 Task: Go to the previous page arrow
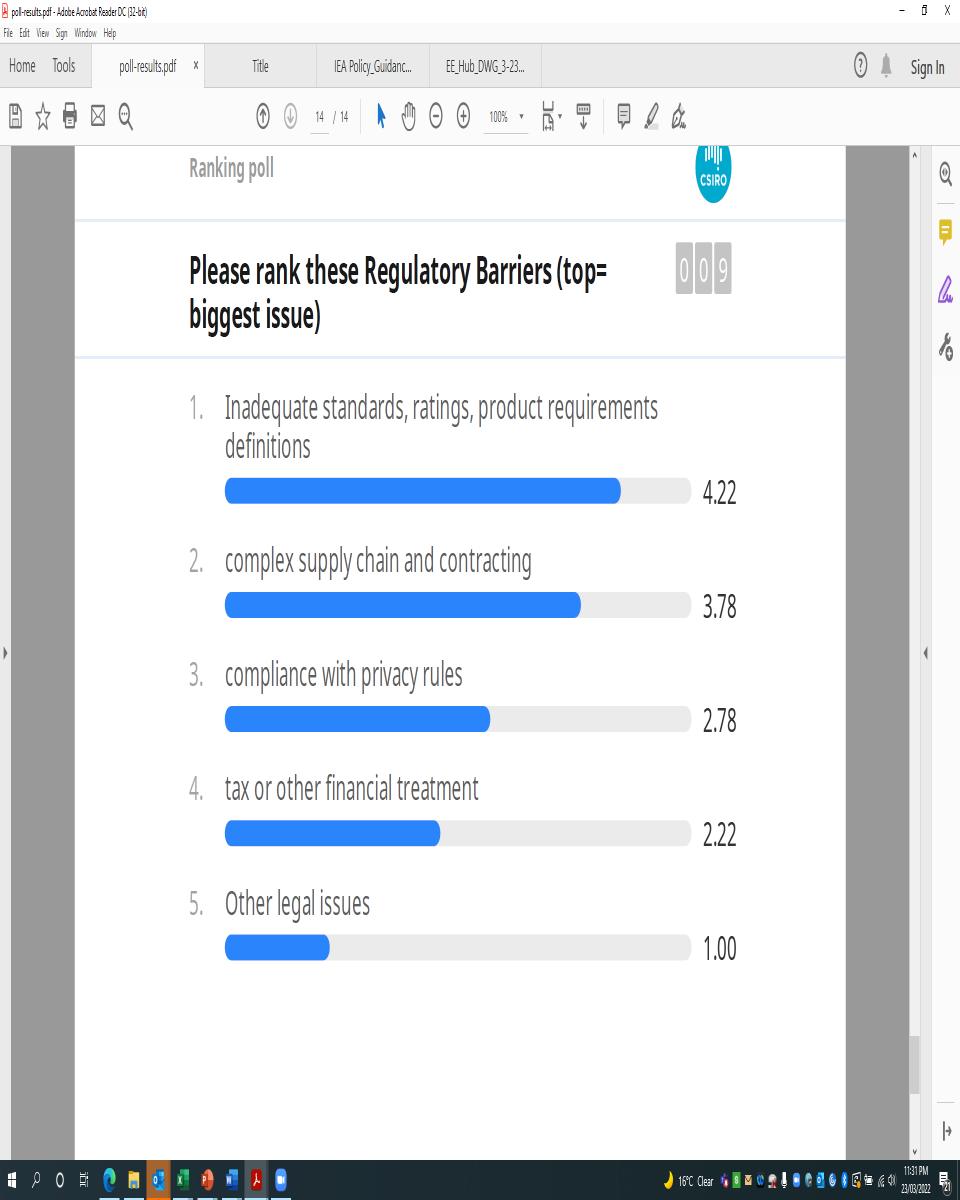pos(263,117)
